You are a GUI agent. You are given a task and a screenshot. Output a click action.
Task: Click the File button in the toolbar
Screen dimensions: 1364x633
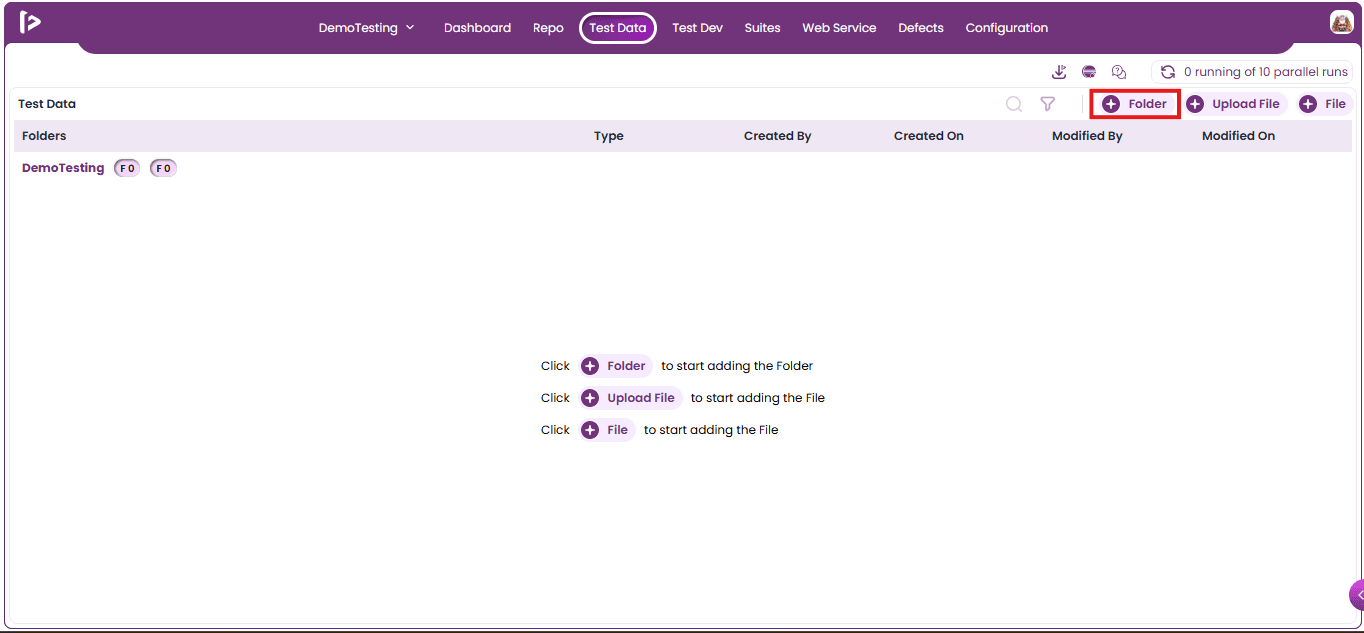pos(1323,104)
